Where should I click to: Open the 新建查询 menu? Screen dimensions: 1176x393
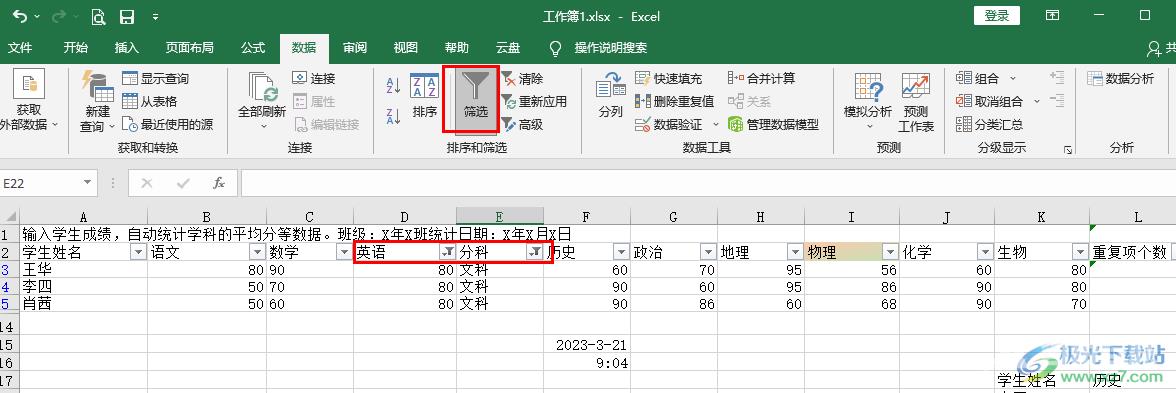click(97, 101)
